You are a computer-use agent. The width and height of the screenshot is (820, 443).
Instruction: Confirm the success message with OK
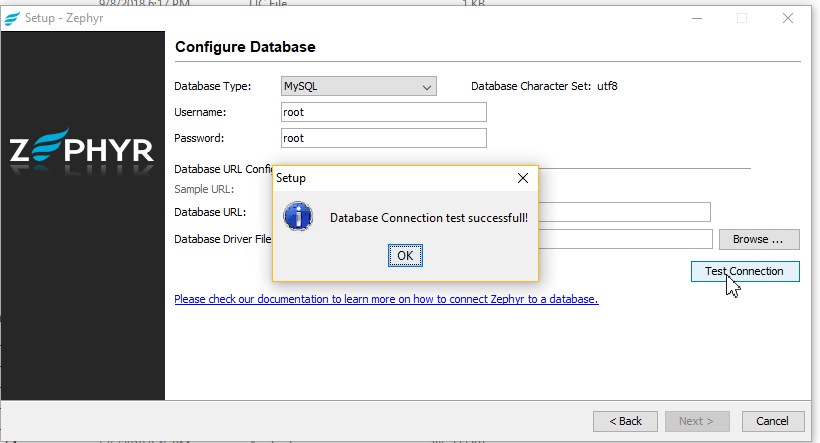pos(405,256)
